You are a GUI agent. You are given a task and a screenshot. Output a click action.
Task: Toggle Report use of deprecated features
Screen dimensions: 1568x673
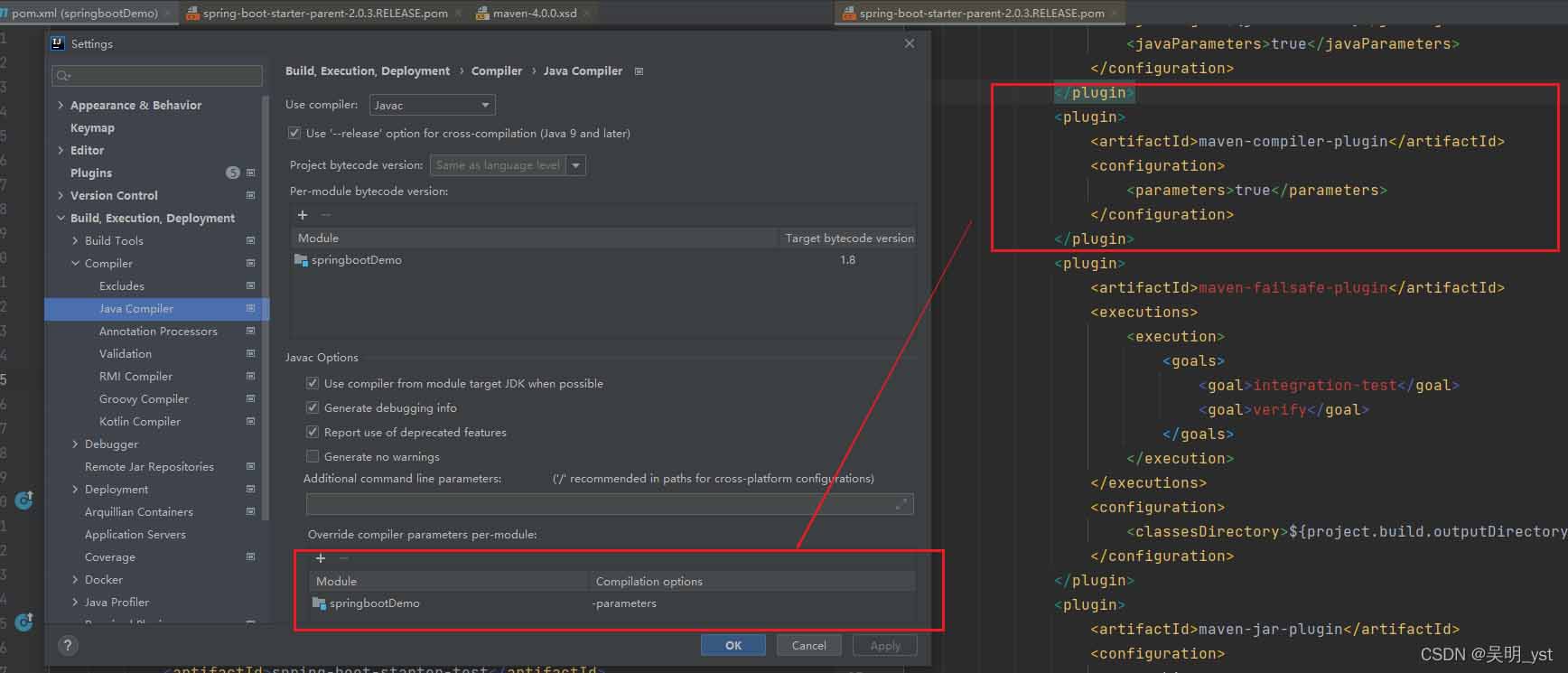point(313,432)
